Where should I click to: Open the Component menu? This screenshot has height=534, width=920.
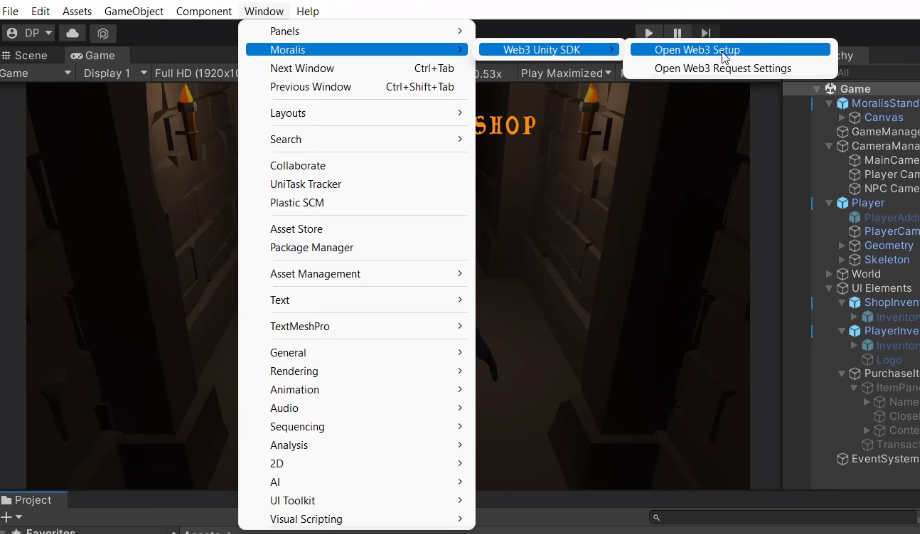[x=204, y=11]
